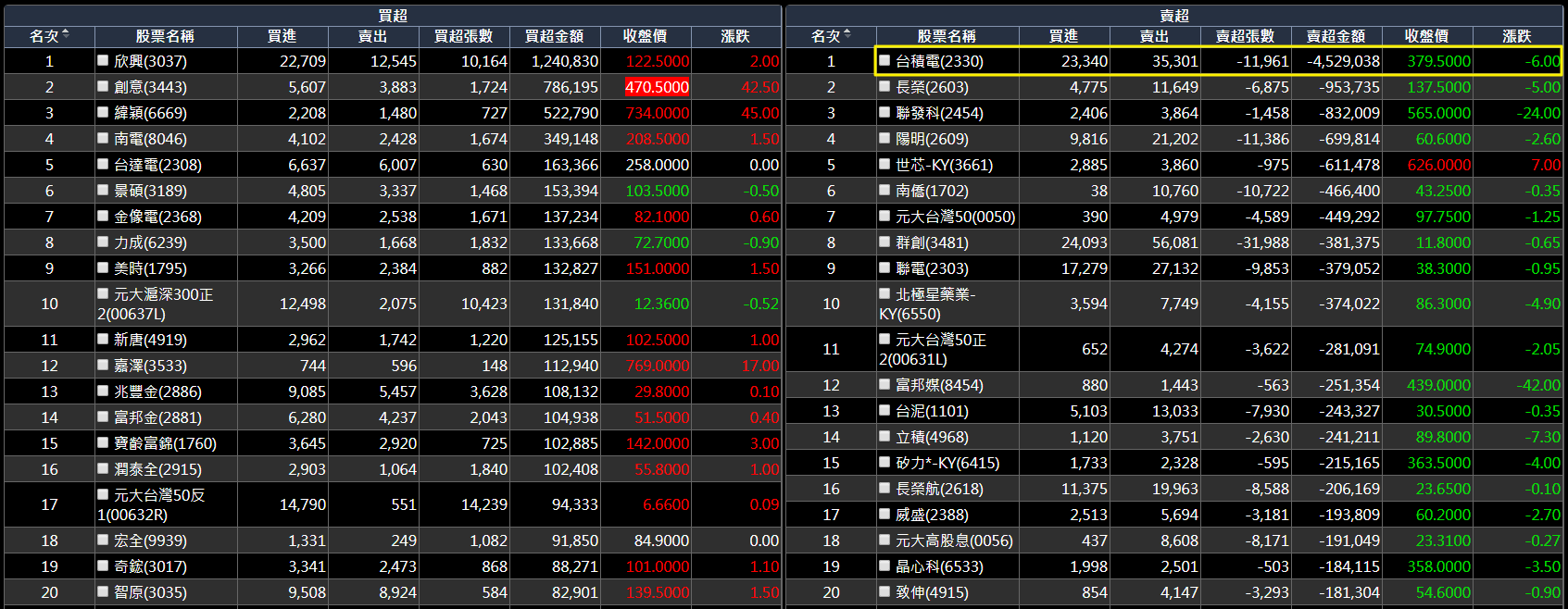Click 收盤價 header in the 賣超 table
The width and height of the screenshot is (1568, 609).
pyautogui.click(x=1426, y=36)
